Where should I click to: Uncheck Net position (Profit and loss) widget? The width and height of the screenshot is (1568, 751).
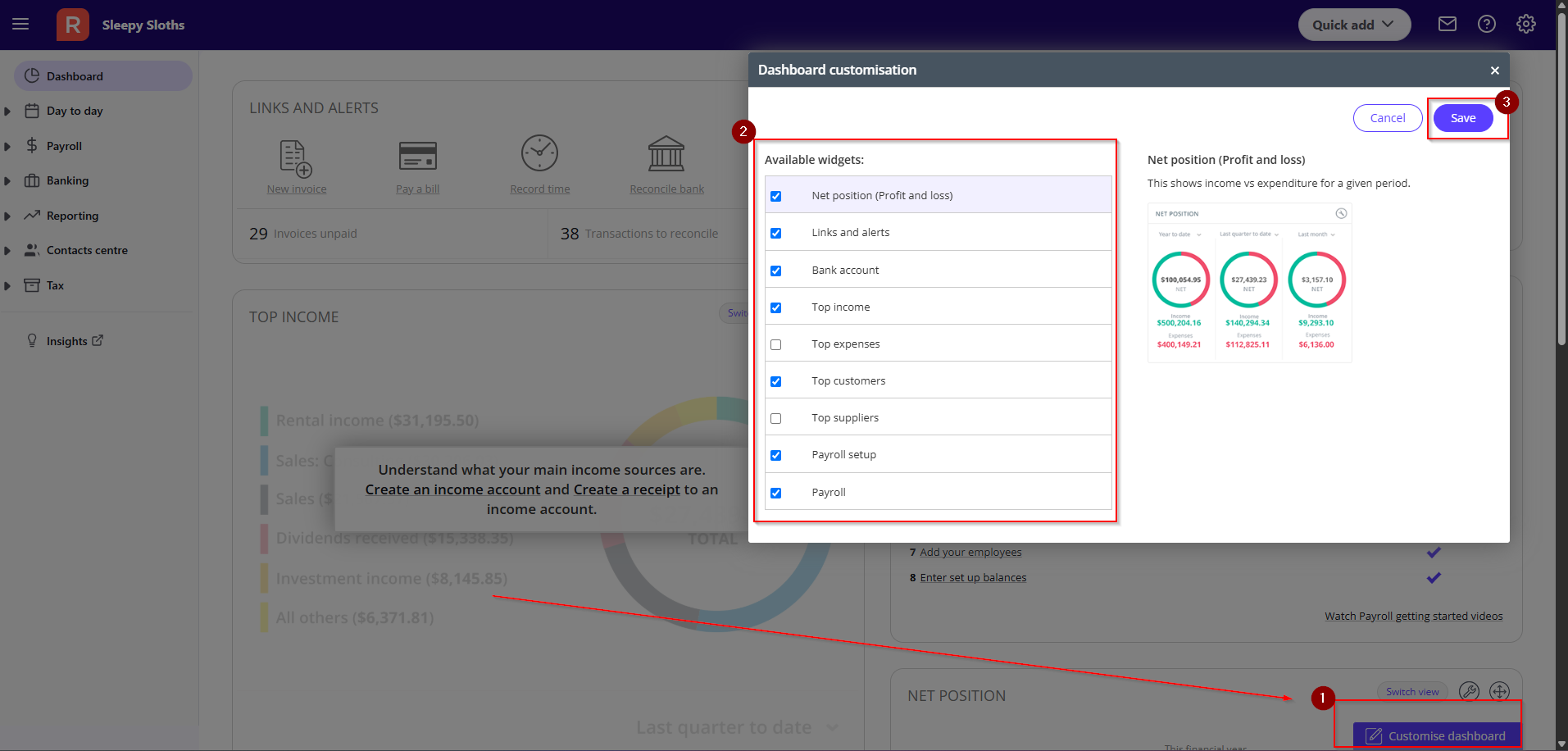coord(775,196)
